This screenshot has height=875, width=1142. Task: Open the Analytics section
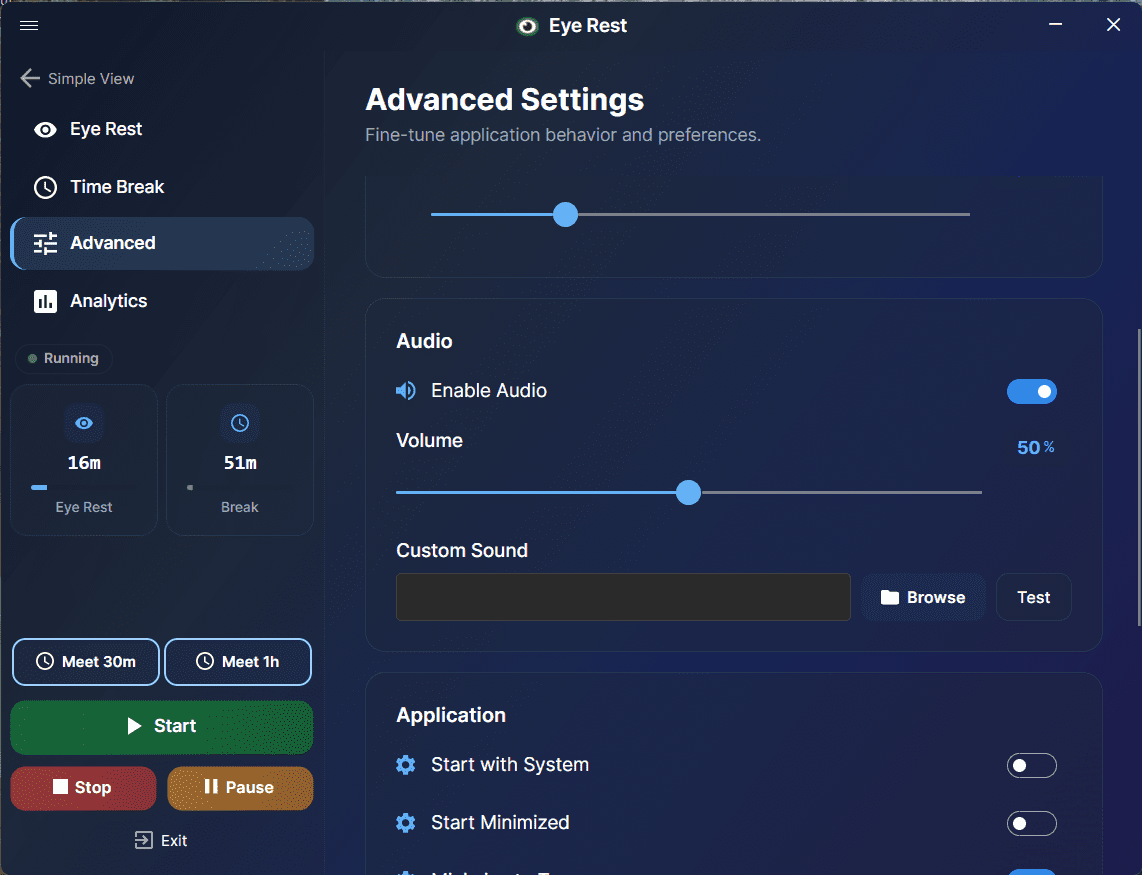tap(108, 301)
